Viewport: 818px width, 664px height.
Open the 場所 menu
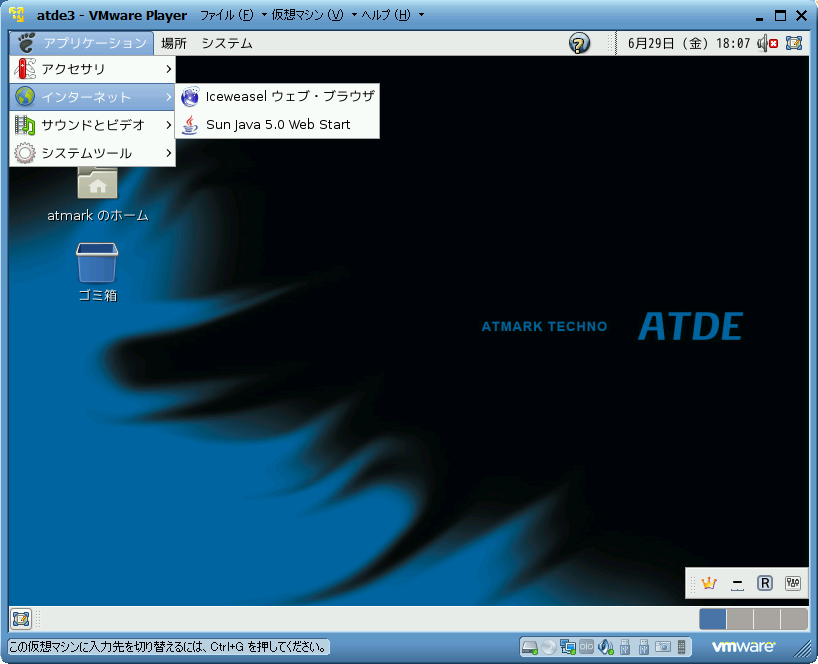click(174, 43)
